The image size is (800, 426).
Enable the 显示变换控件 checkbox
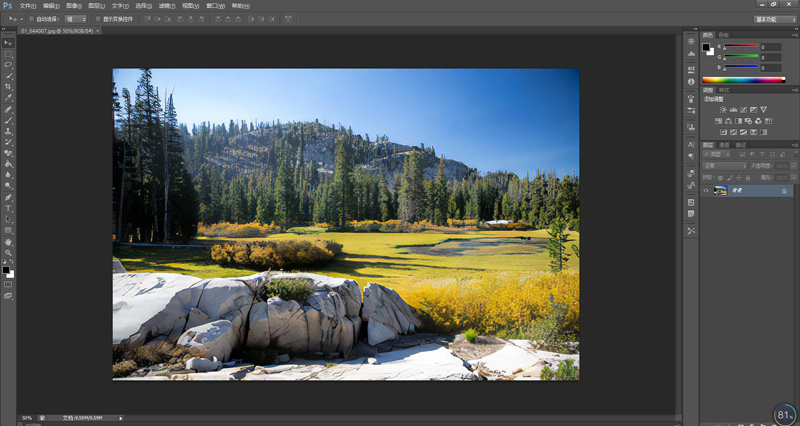pyautogui.click(x=98, y=19)
